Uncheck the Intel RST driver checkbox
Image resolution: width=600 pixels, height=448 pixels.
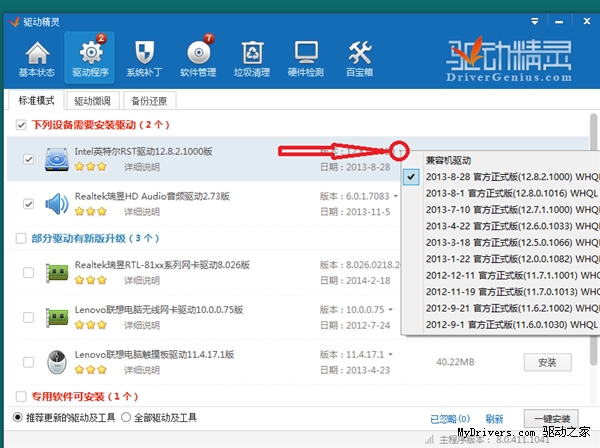(x=29, y=159)
